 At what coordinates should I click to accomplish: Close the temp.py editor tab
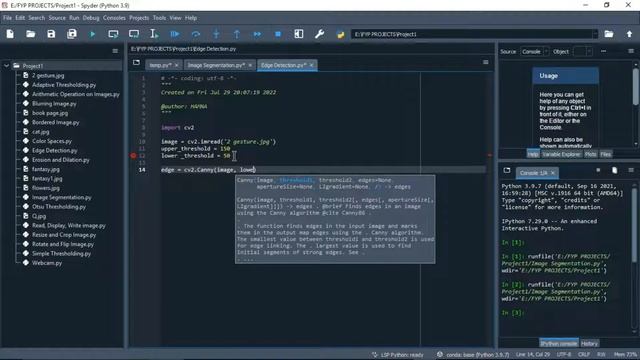point(176,65)
